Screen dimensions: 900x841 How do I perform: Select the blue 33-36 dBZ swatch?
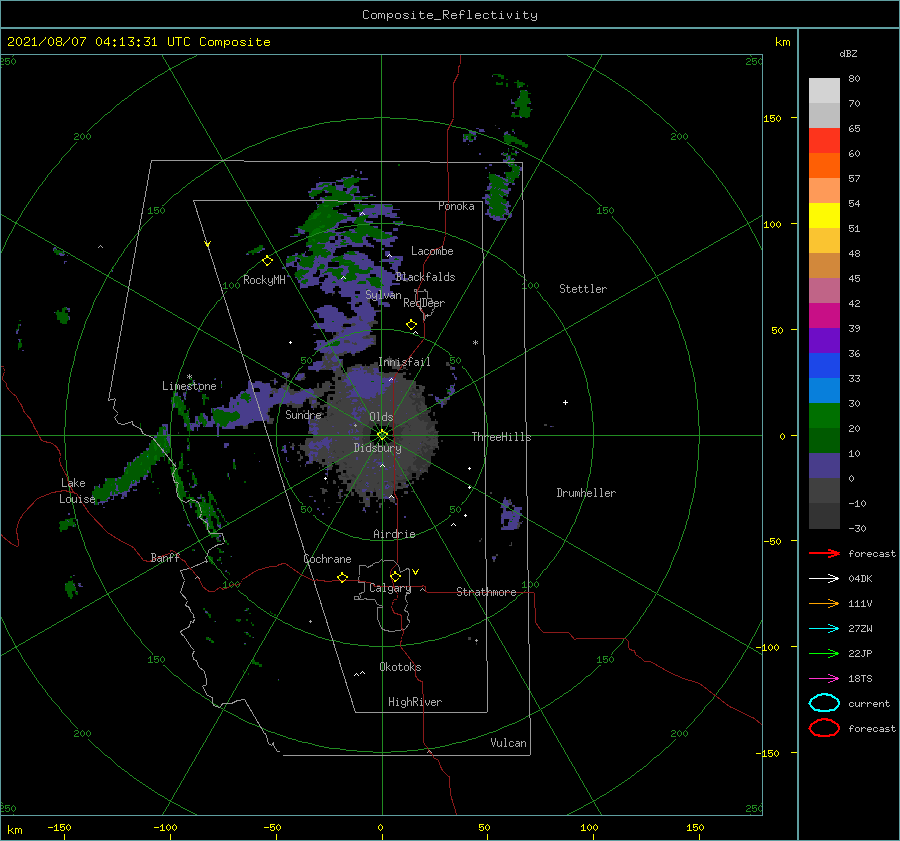824,365
